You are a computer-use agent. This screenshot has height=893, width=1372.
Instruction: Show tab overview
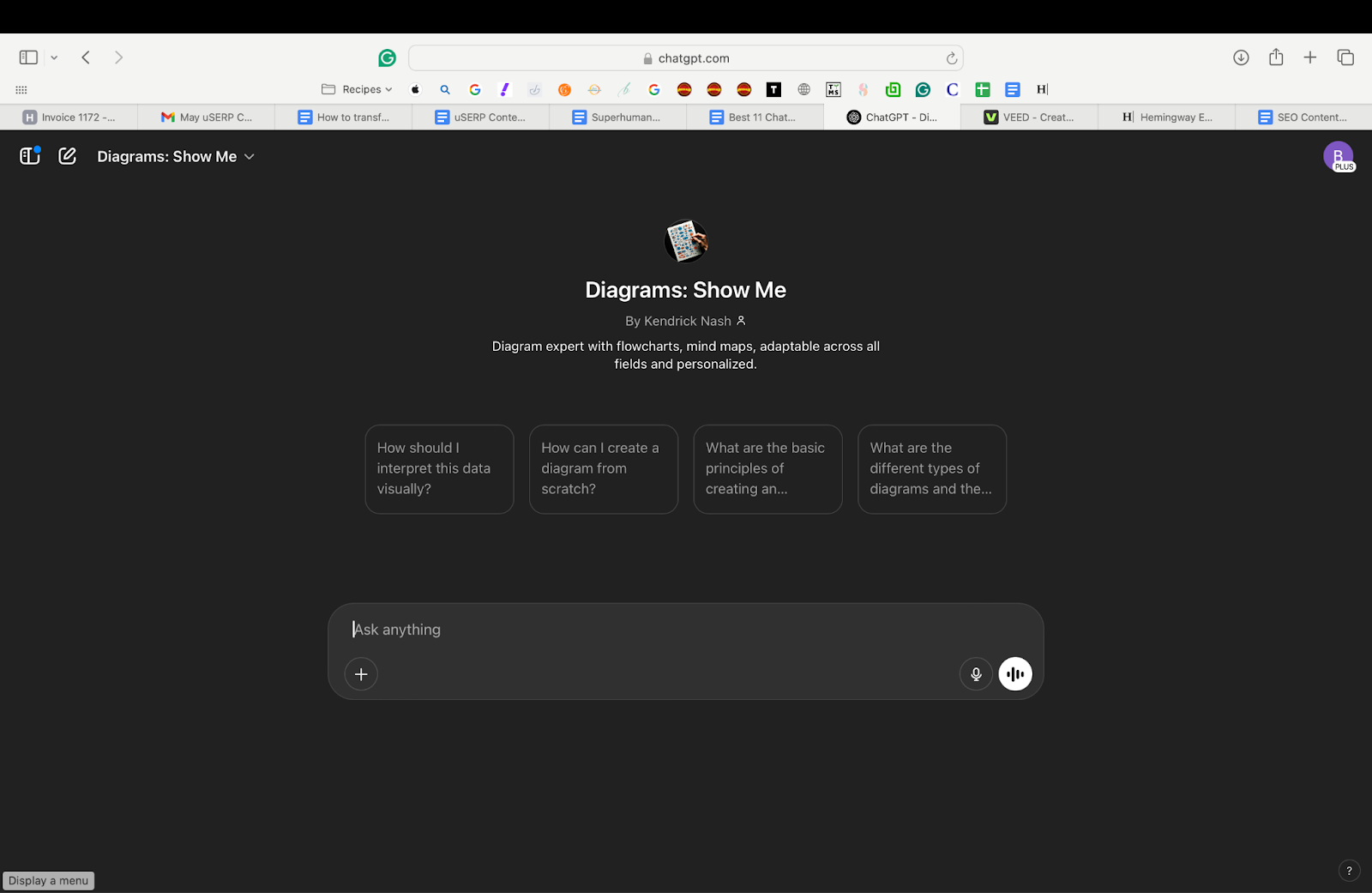1345,57
